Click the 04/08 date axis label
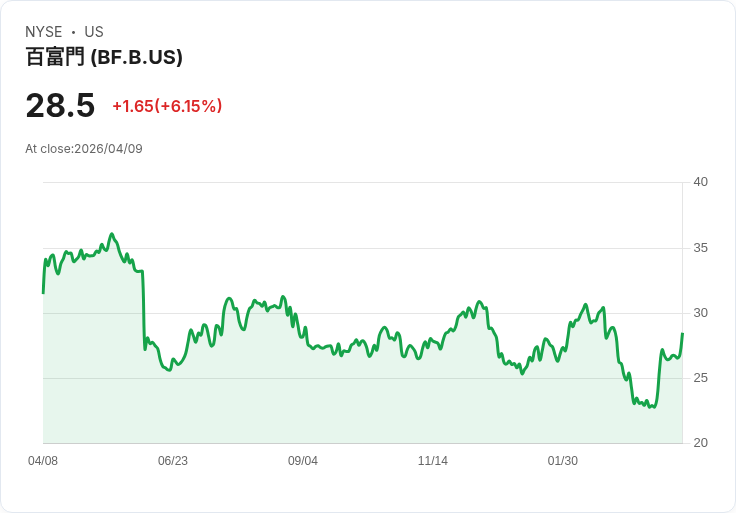Viewport: 736px width, 513px height. 43,460
